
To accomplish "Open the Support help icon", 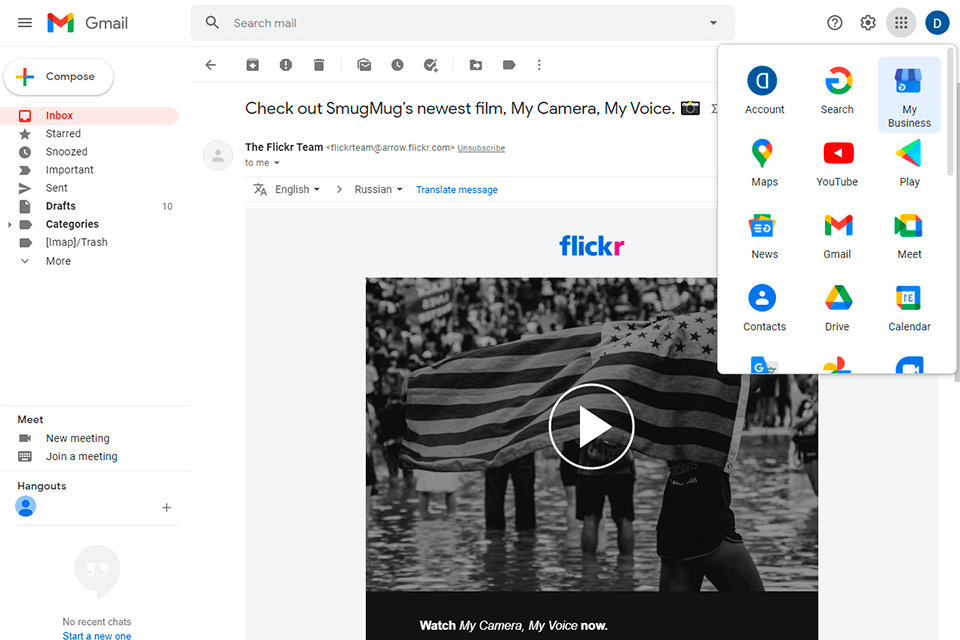I will click(834, 23).
